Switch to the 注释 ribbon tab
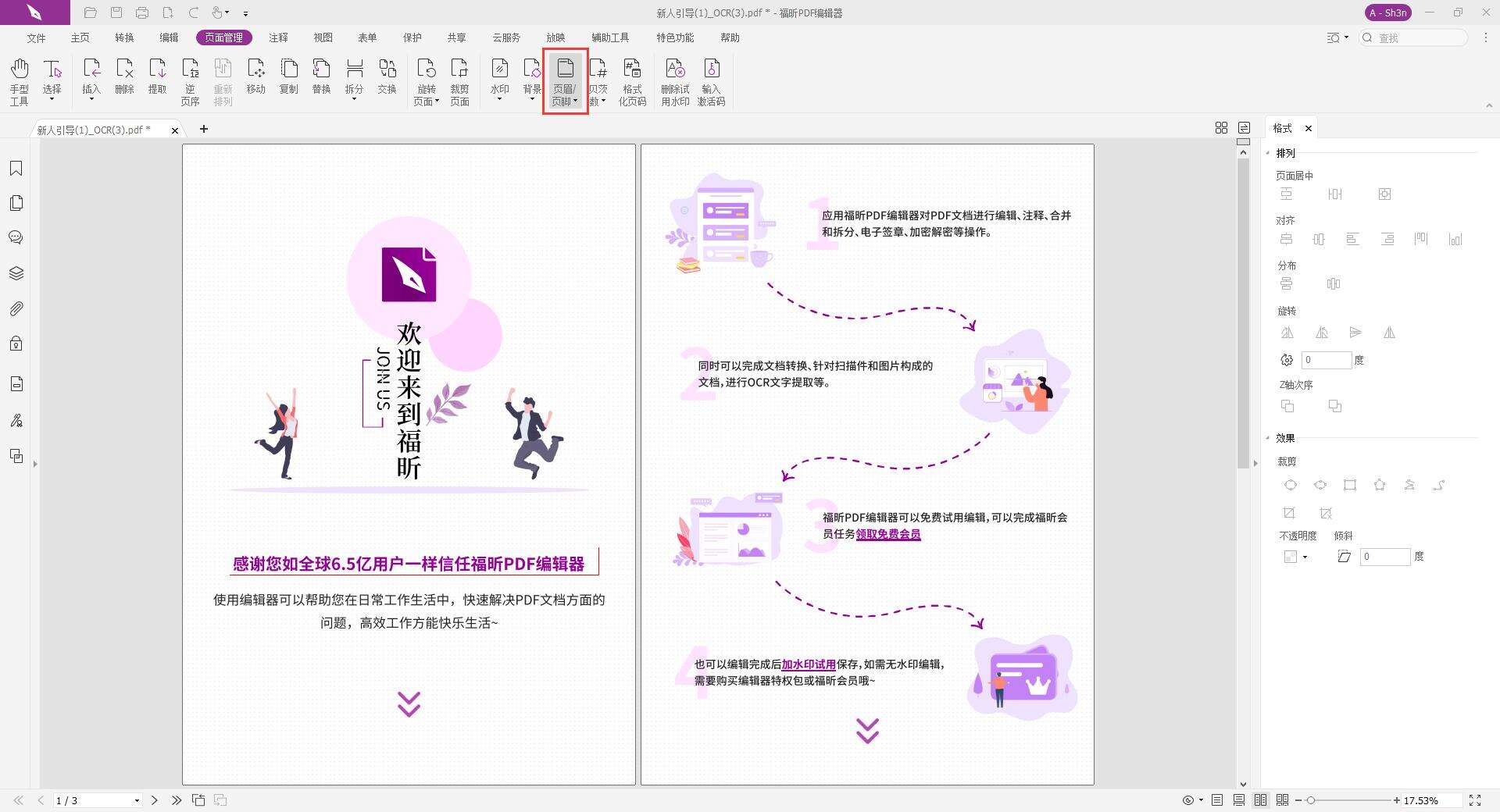The image size is (1500, 812). tap(278, 37)
